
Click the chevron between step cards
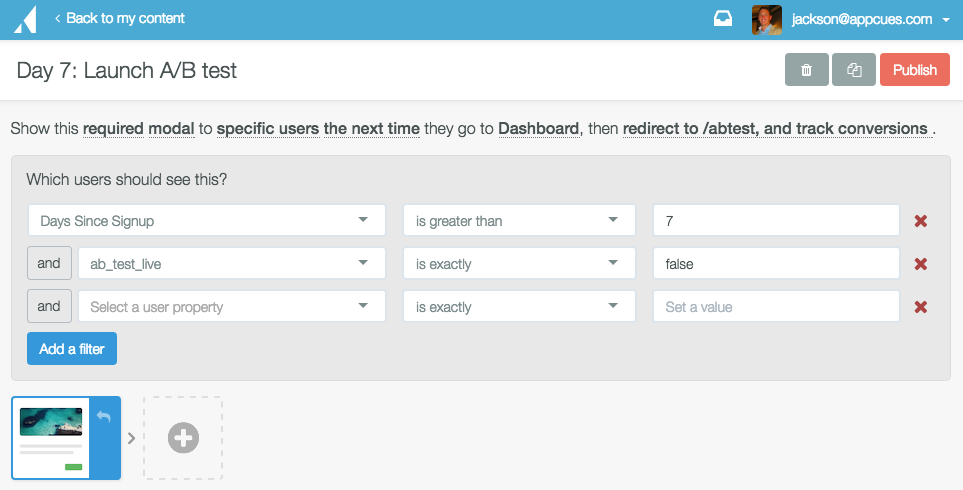(131, 438)
